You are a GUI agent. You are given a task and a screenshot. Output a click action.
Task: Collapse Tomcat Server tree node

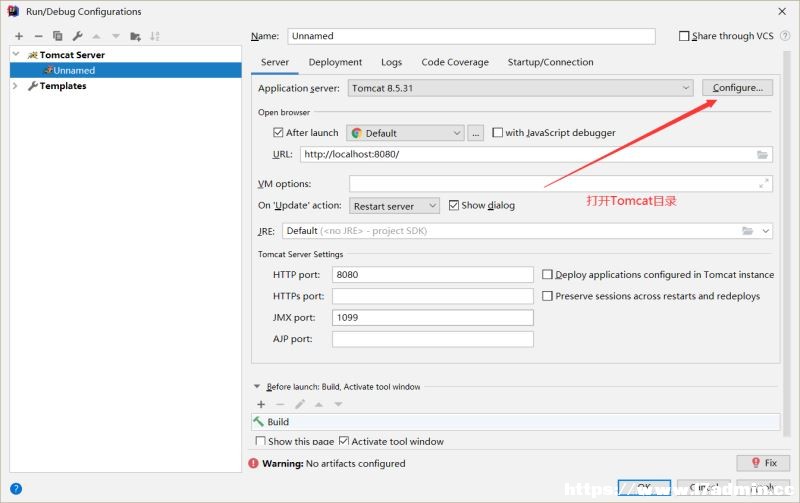tap(16, 54)
